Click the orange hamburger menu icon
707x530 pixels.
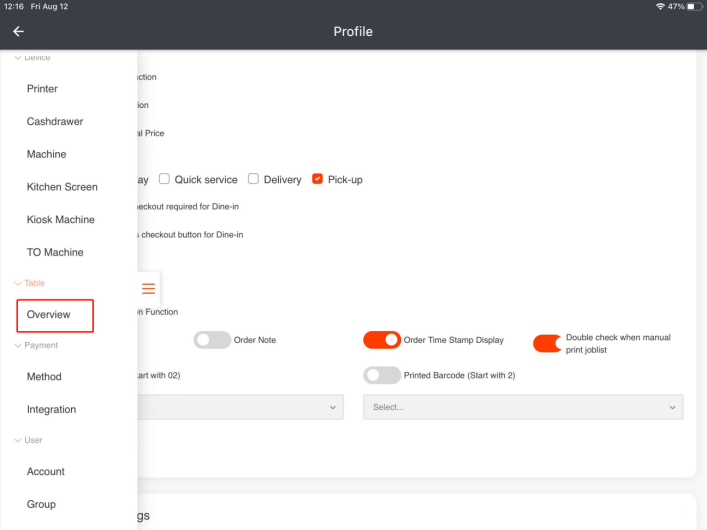(148, 289)
